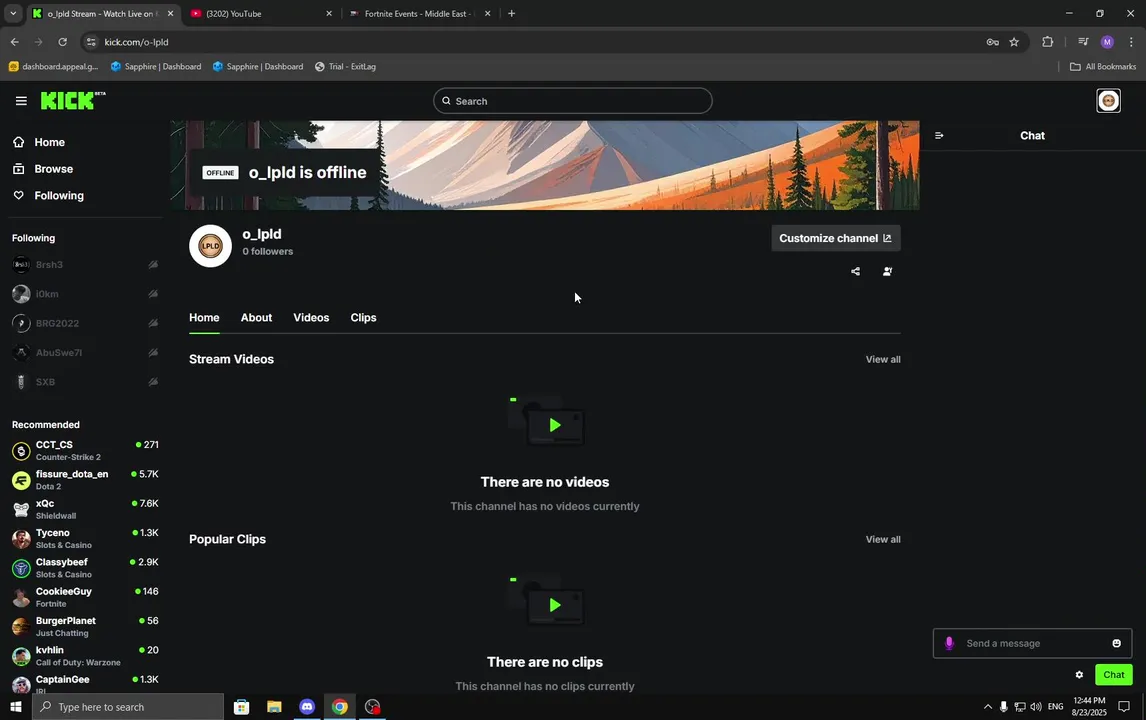Viewport: 1146px width, 720px height.
Task: Click the user follow icon beside share
Action: coord(887,271)
